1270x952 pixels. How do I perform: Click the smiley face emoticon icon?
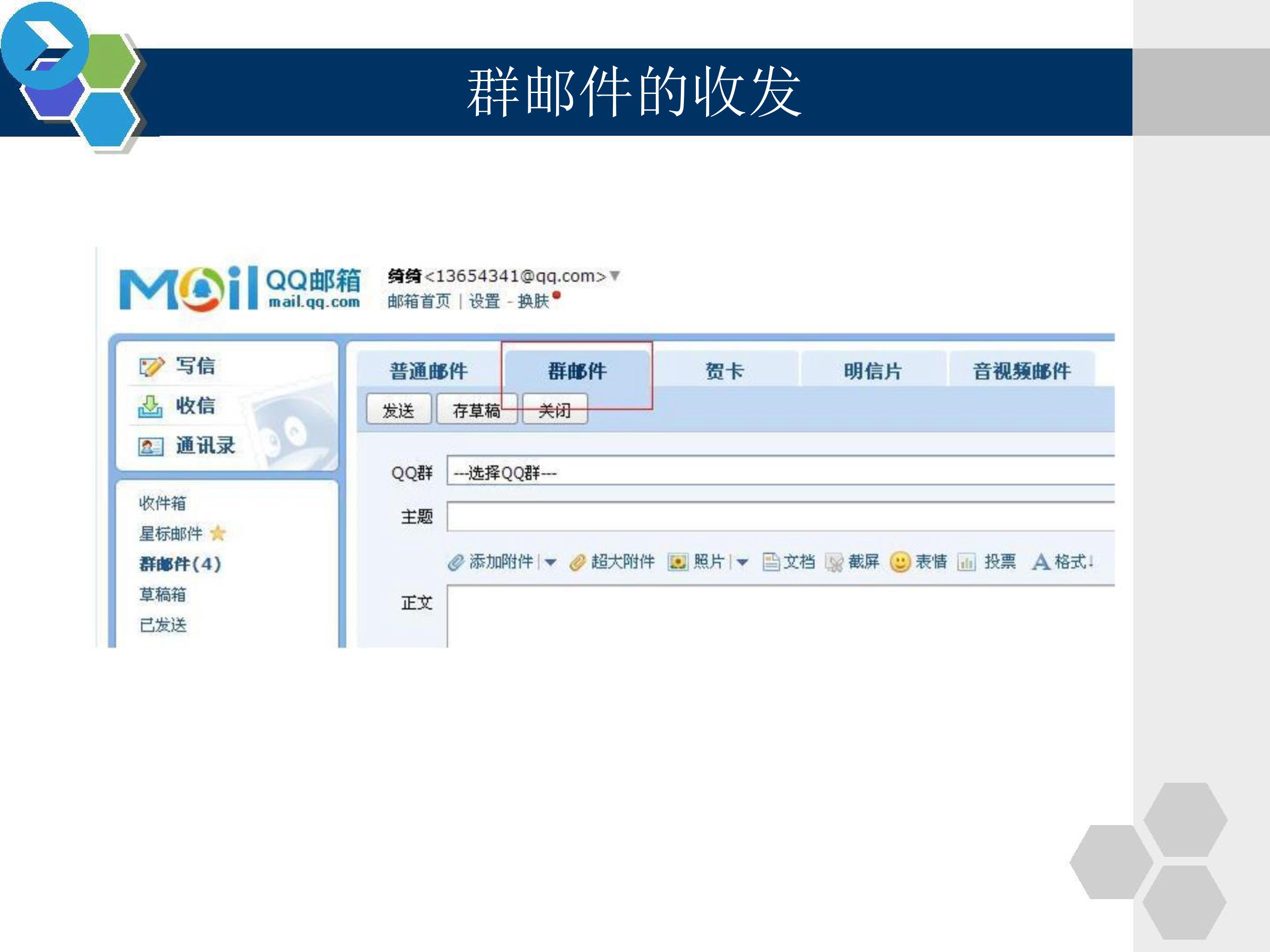point(900,562)
